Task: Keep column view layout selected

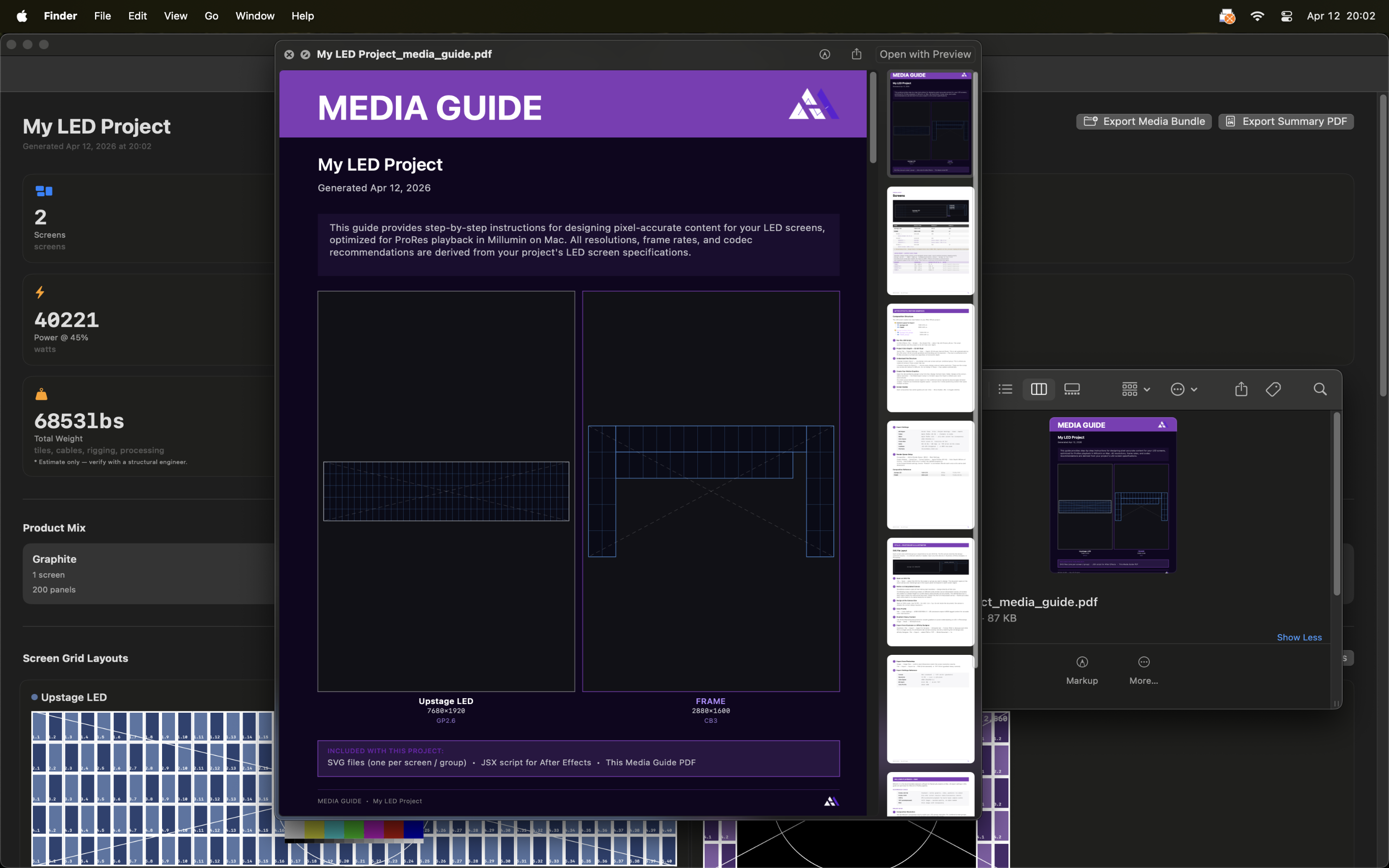Action: 1038,389
